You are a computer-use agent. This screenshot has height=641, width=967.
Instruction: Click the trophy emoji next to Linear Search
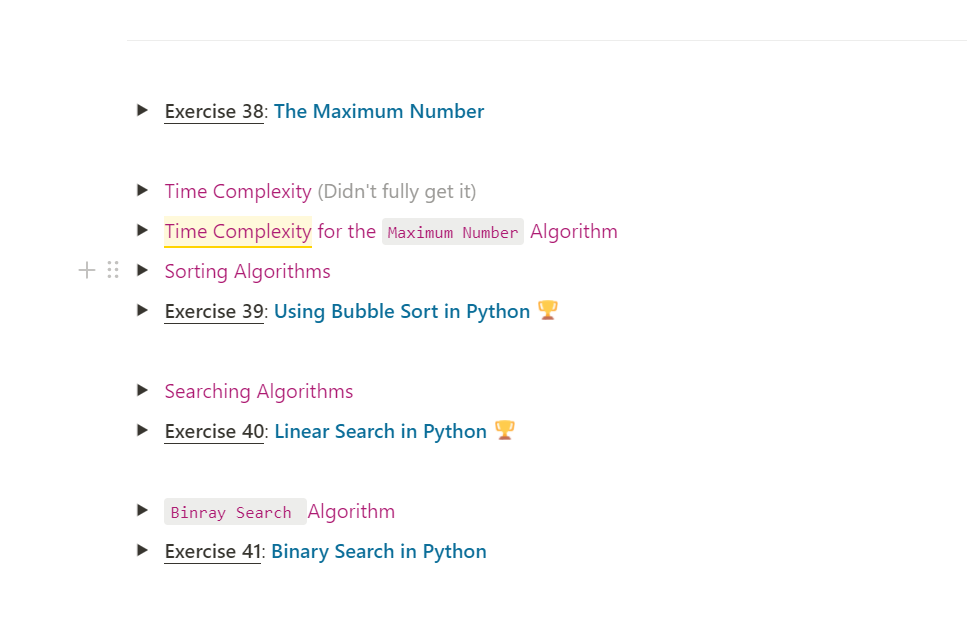tap(504, 430)
